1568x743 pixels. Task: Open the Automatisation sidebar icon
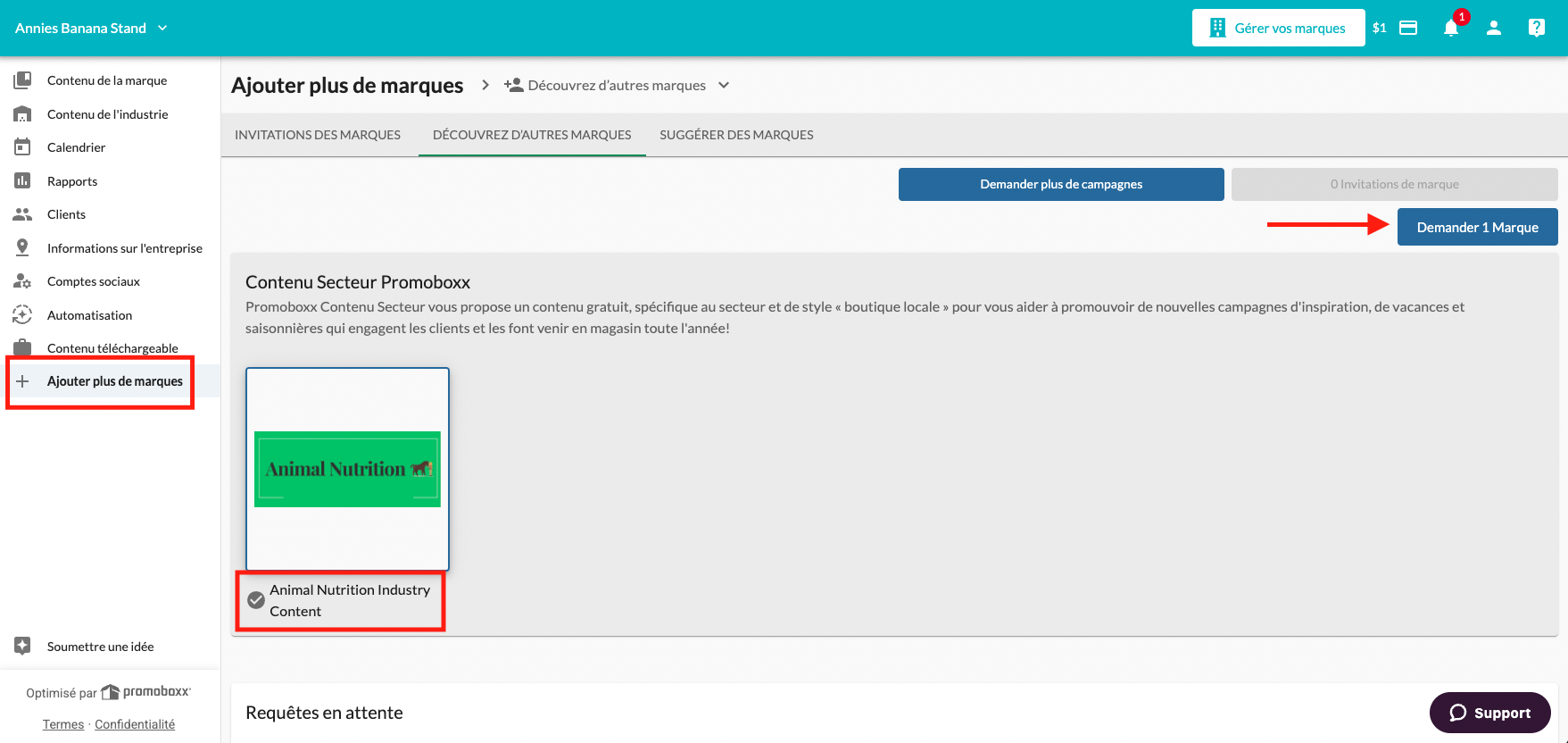(x=22, y=314)
